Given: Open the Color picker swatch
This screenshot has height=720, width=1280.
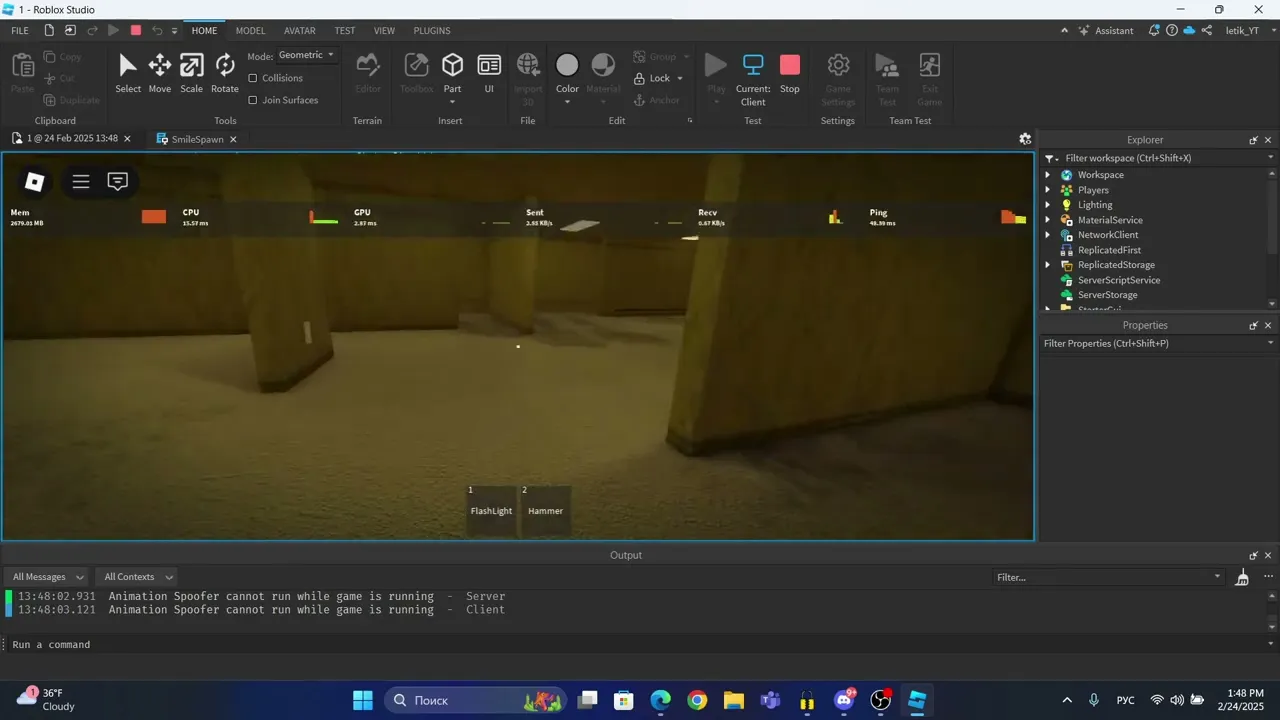Looking at the screenshot, I should [567, 72].
